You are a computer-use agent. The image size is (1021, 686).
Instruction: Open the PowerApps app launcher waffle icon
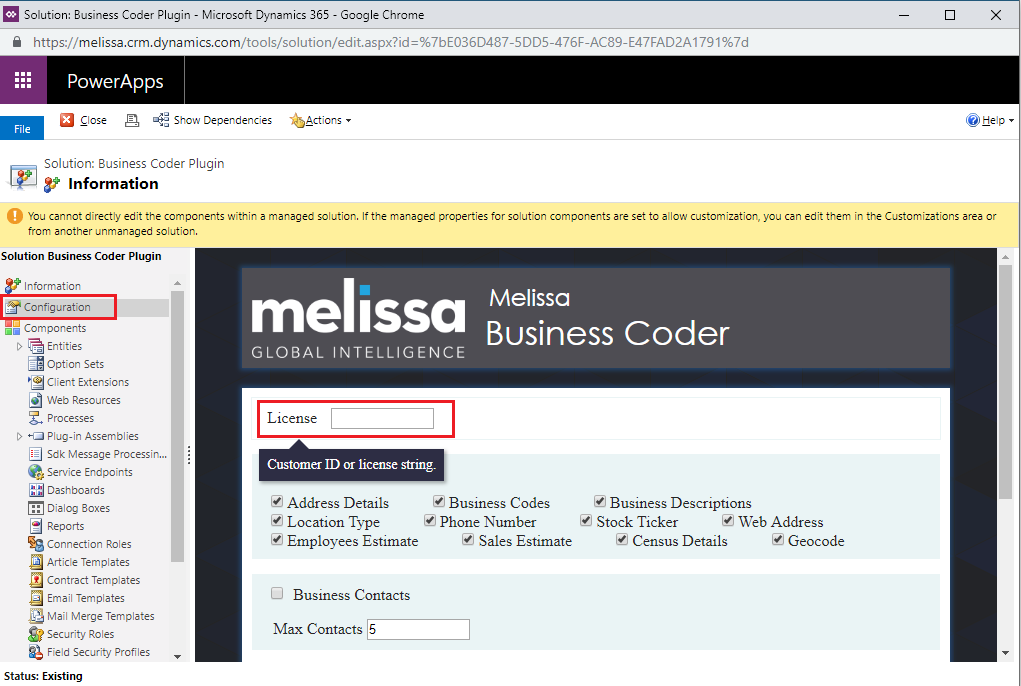(x=23, y=81)
